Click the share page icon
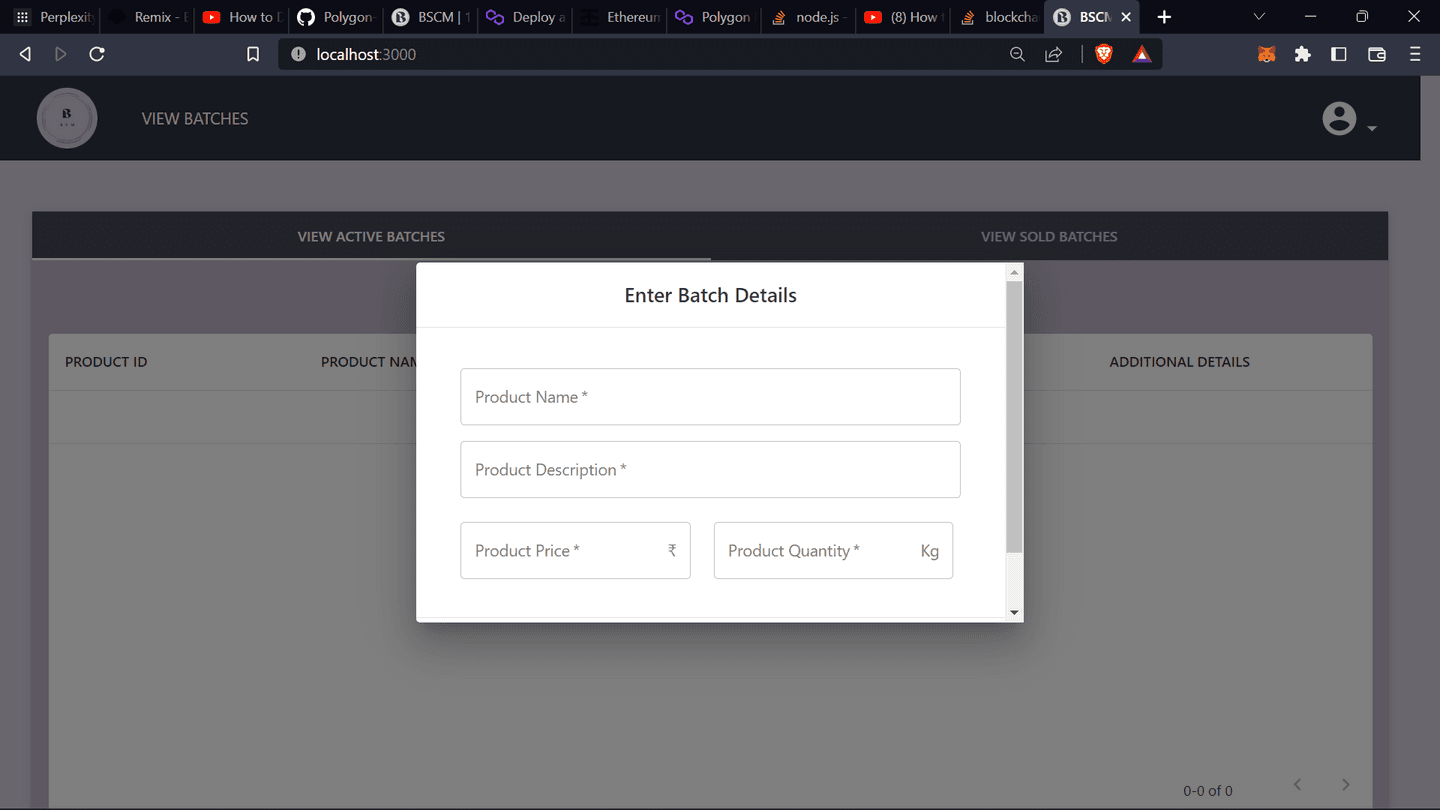Screen dimensions: 1440x810 [1053, 54]
